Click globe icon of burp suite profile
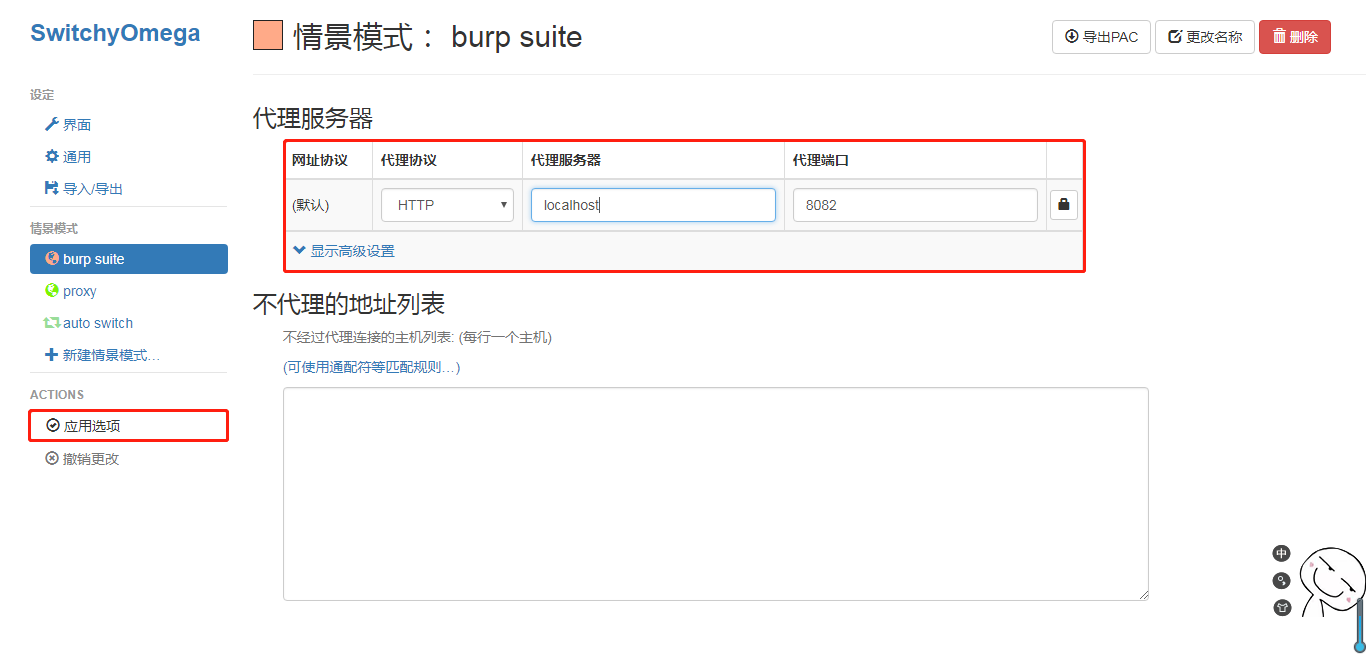Screen dimensions: 1366x657 52,258
